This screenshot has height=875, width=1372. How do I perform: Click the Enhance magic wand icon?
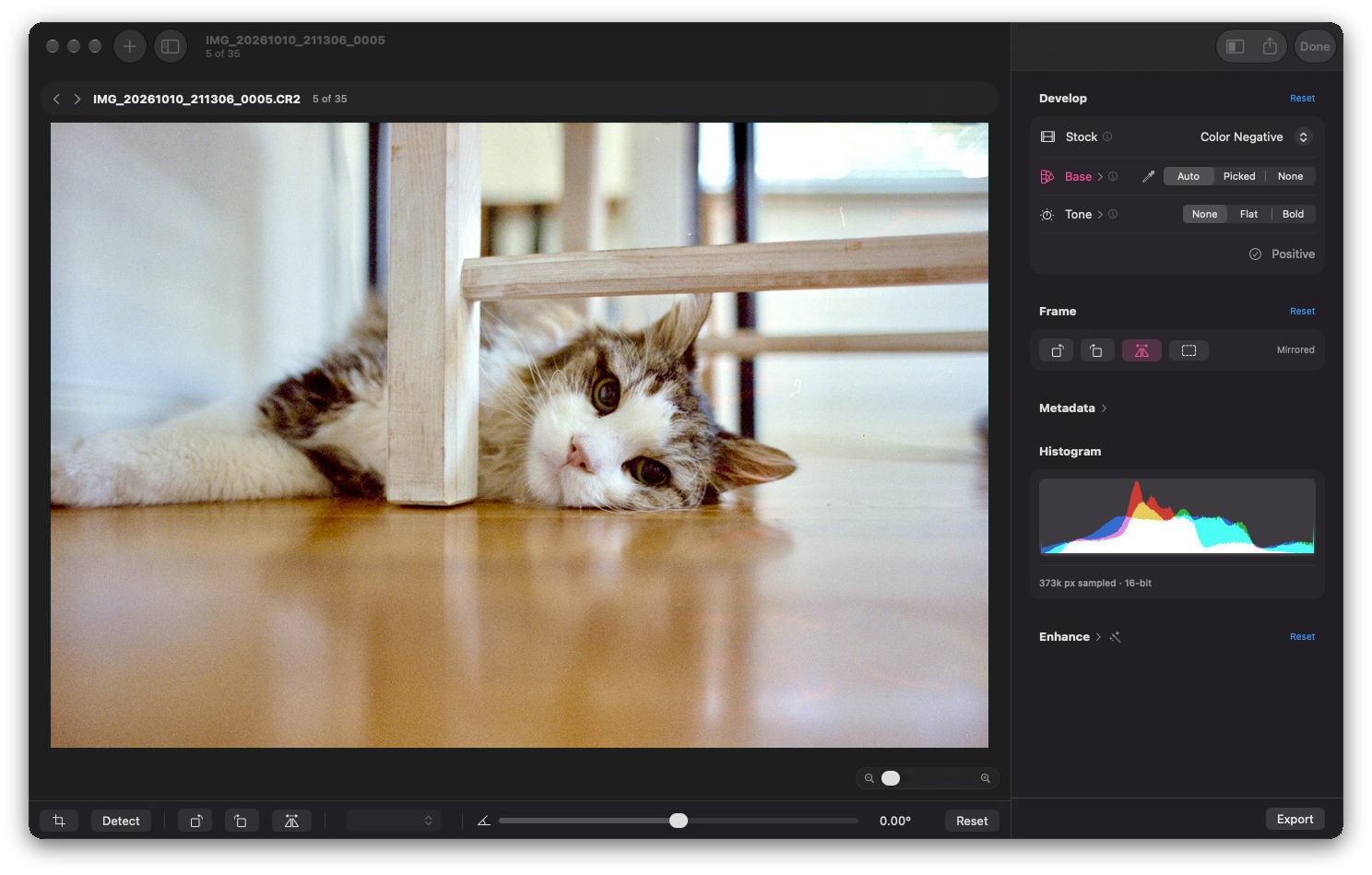pyautogui.click(x=1115, y=637)
